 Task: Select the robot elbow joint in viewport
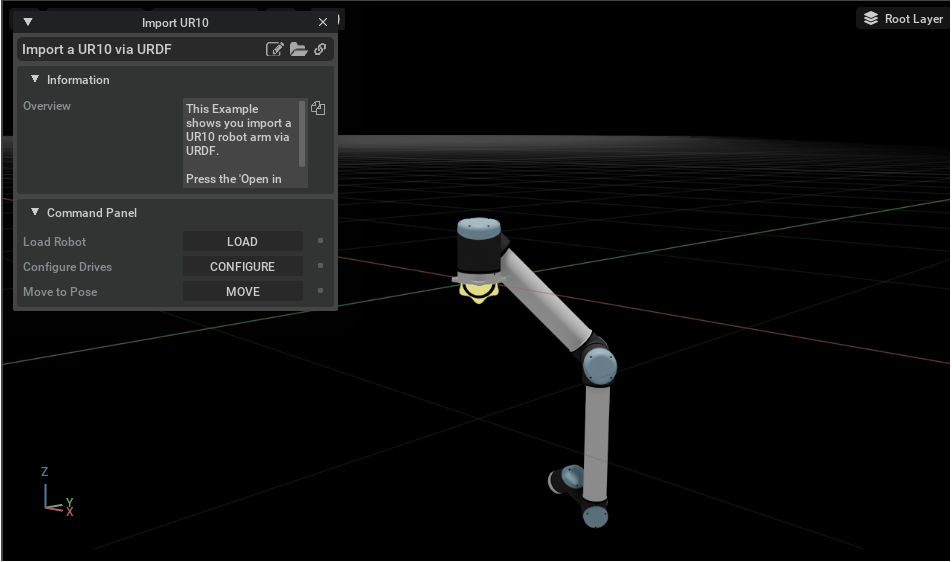click(599, 365)
